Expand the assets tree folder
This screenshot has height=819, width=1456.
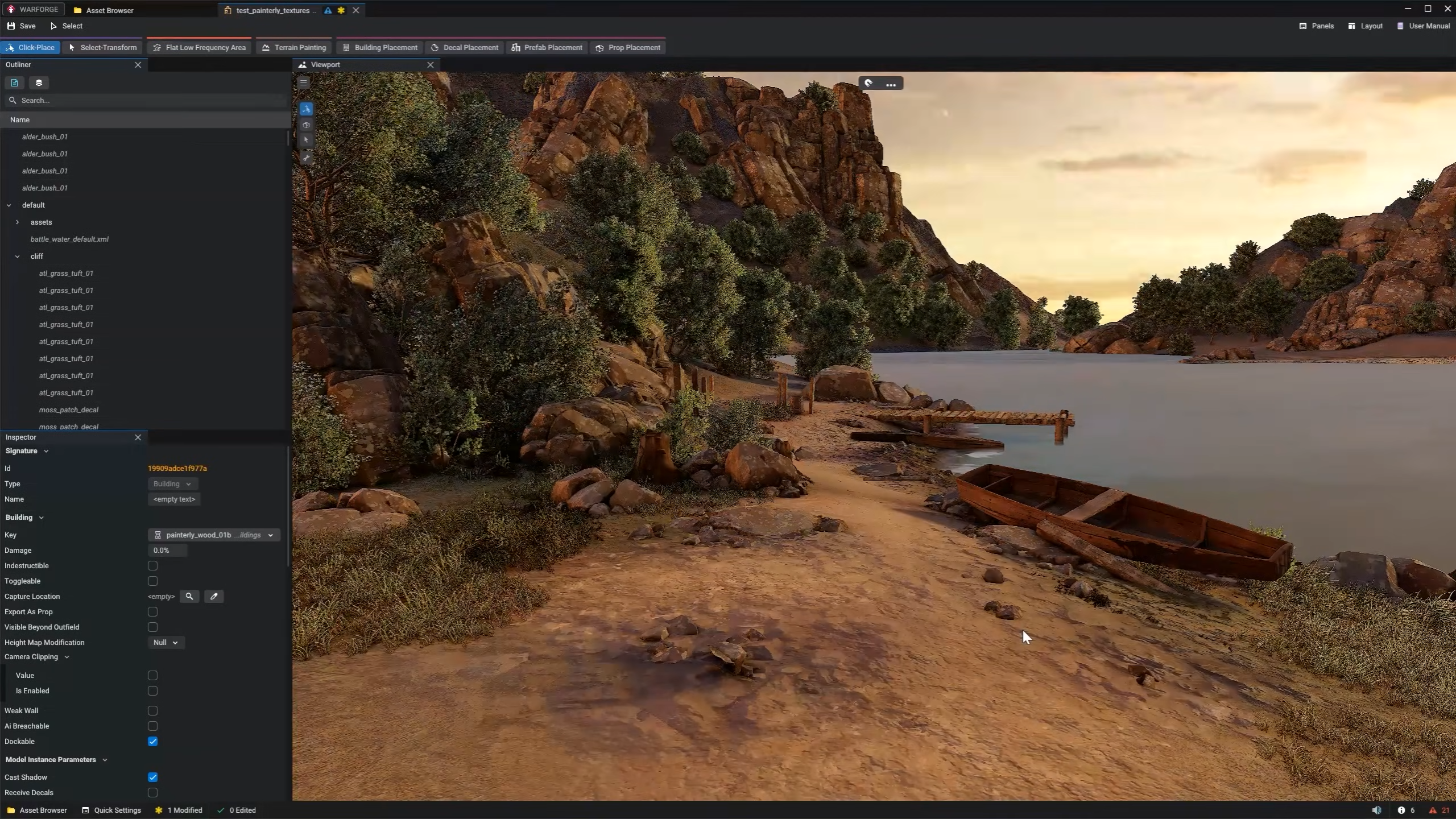[x=17, y=222]
